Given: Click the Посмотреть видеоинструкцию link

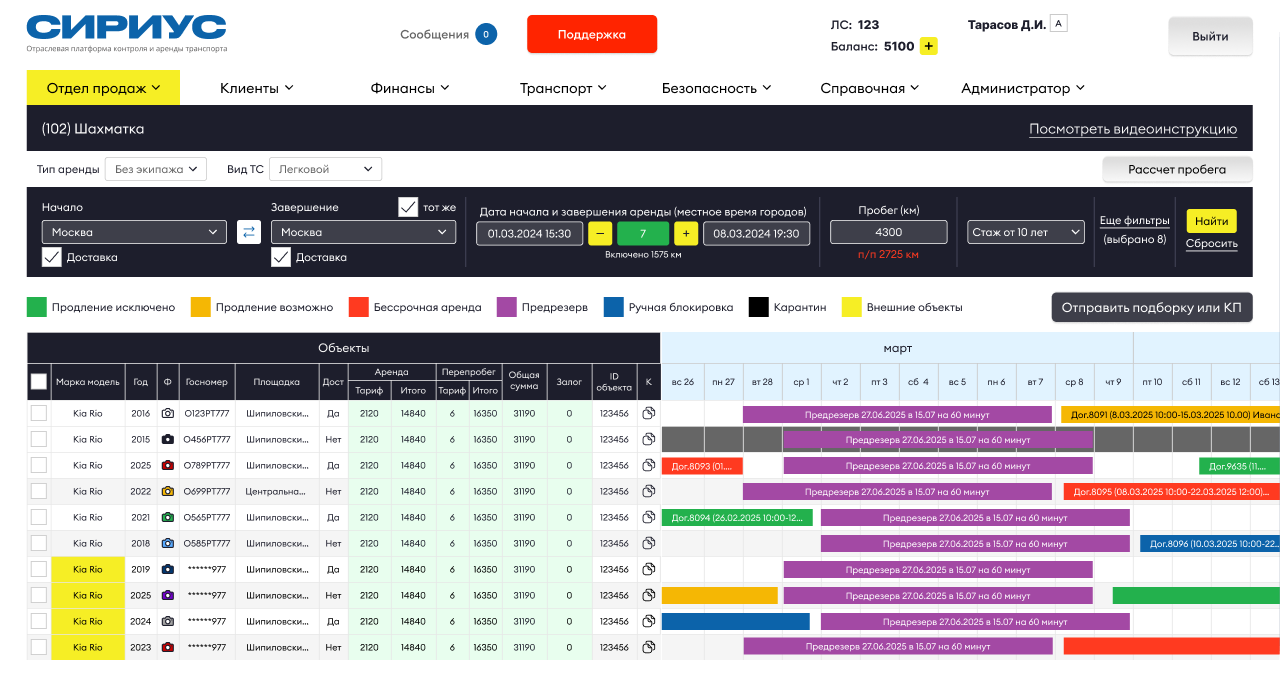Looking at the screenshot, I should pos(1132,129).
